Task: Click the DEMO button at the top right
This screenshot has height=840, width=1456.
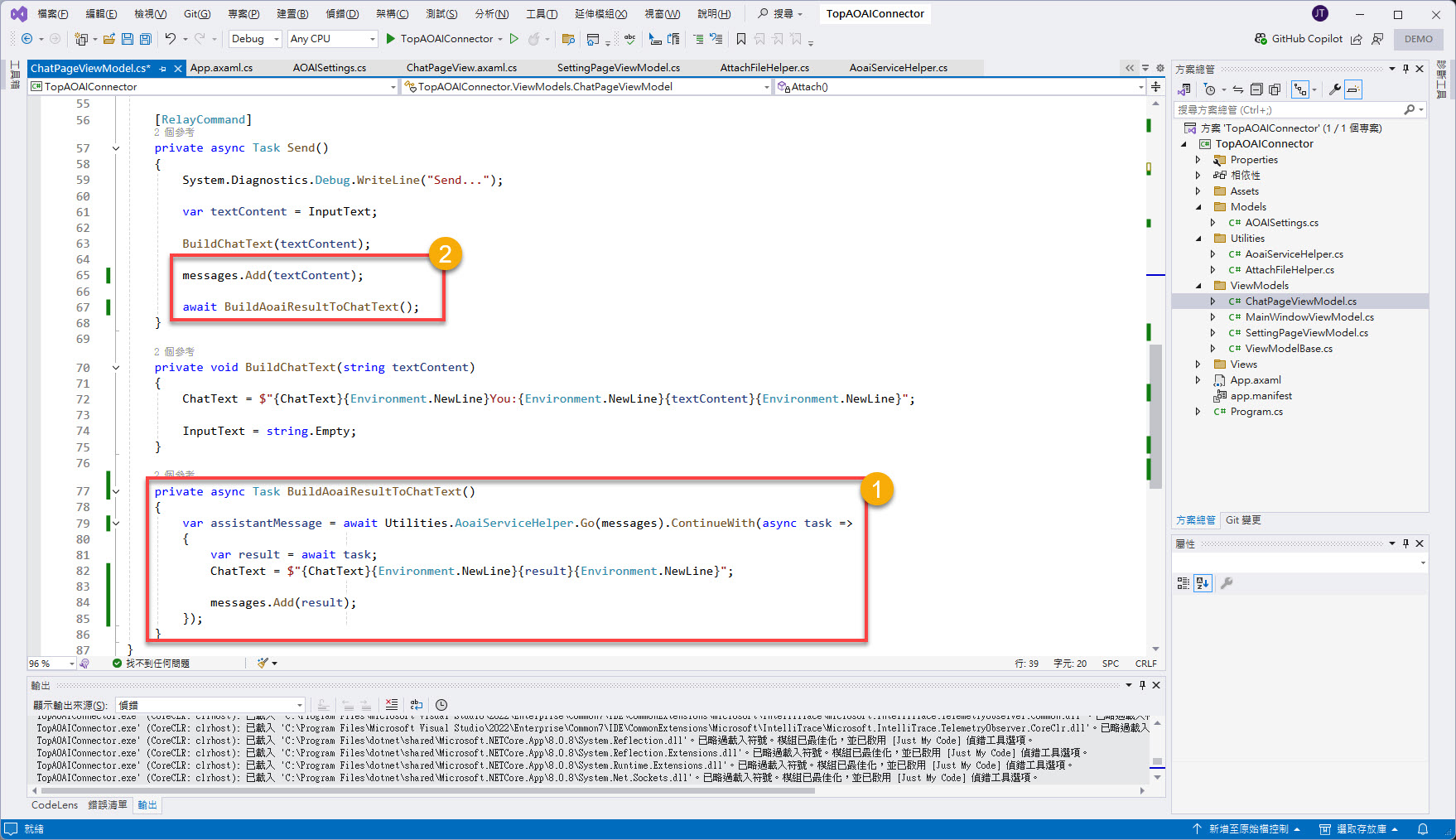Action: [x=1418, y=39]
